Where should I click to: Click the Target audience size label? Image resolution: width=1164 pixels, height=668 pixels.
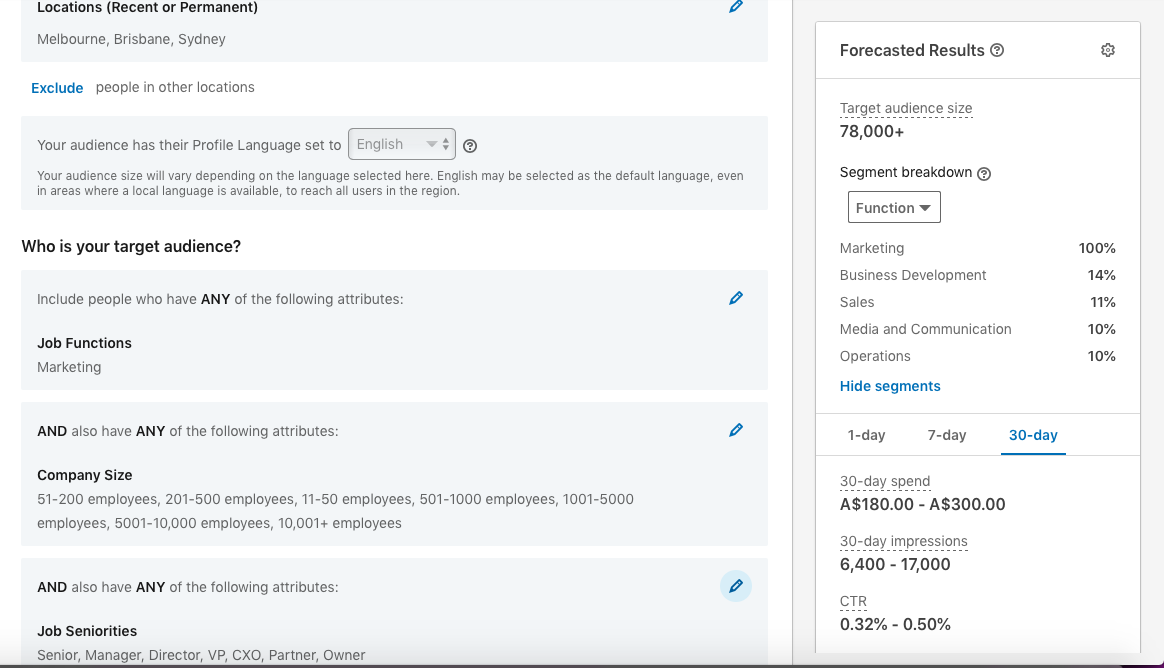pos(906,108)
